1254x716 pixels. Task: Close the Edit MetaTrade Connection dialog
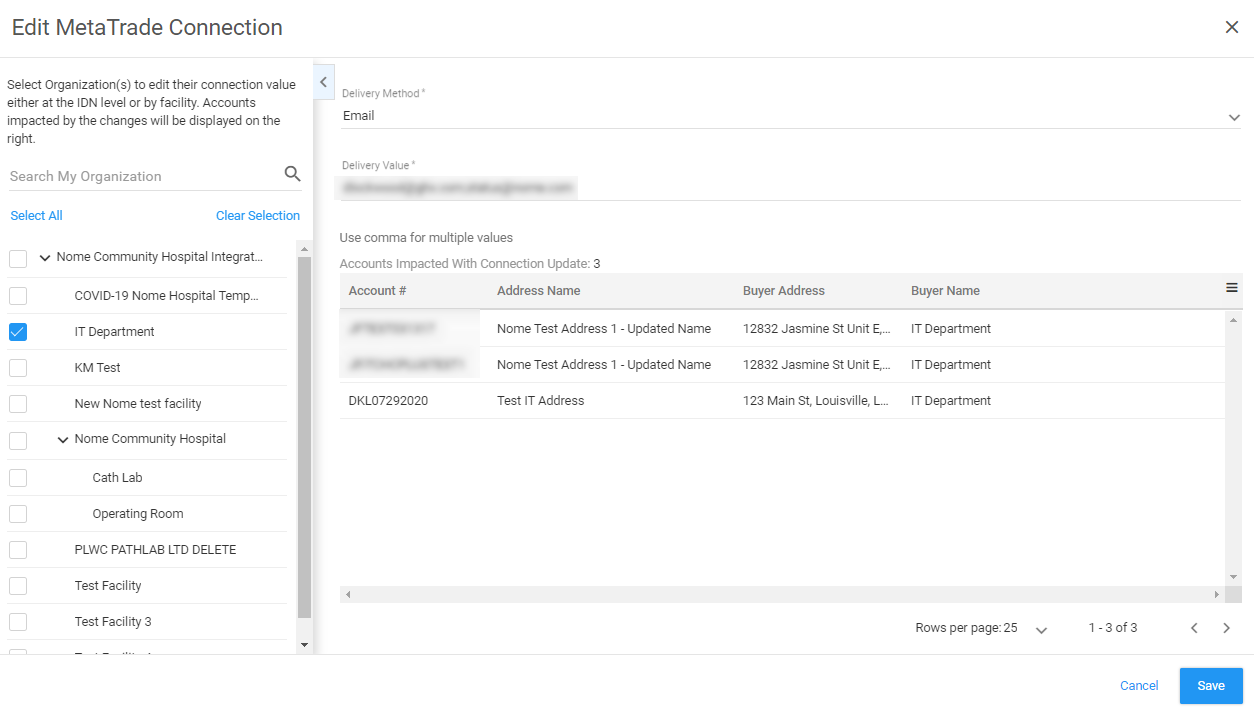click(1232, 27)
